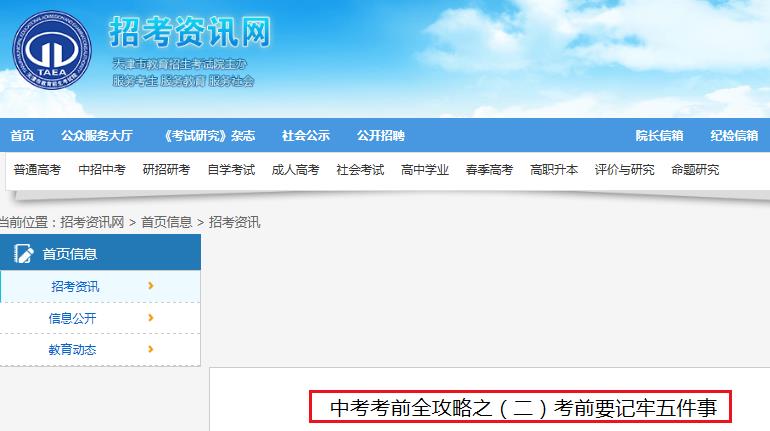Select 社会公示 in the blue nav bar
The height and width of the screenshot is (431, 770).
(305, 135)
